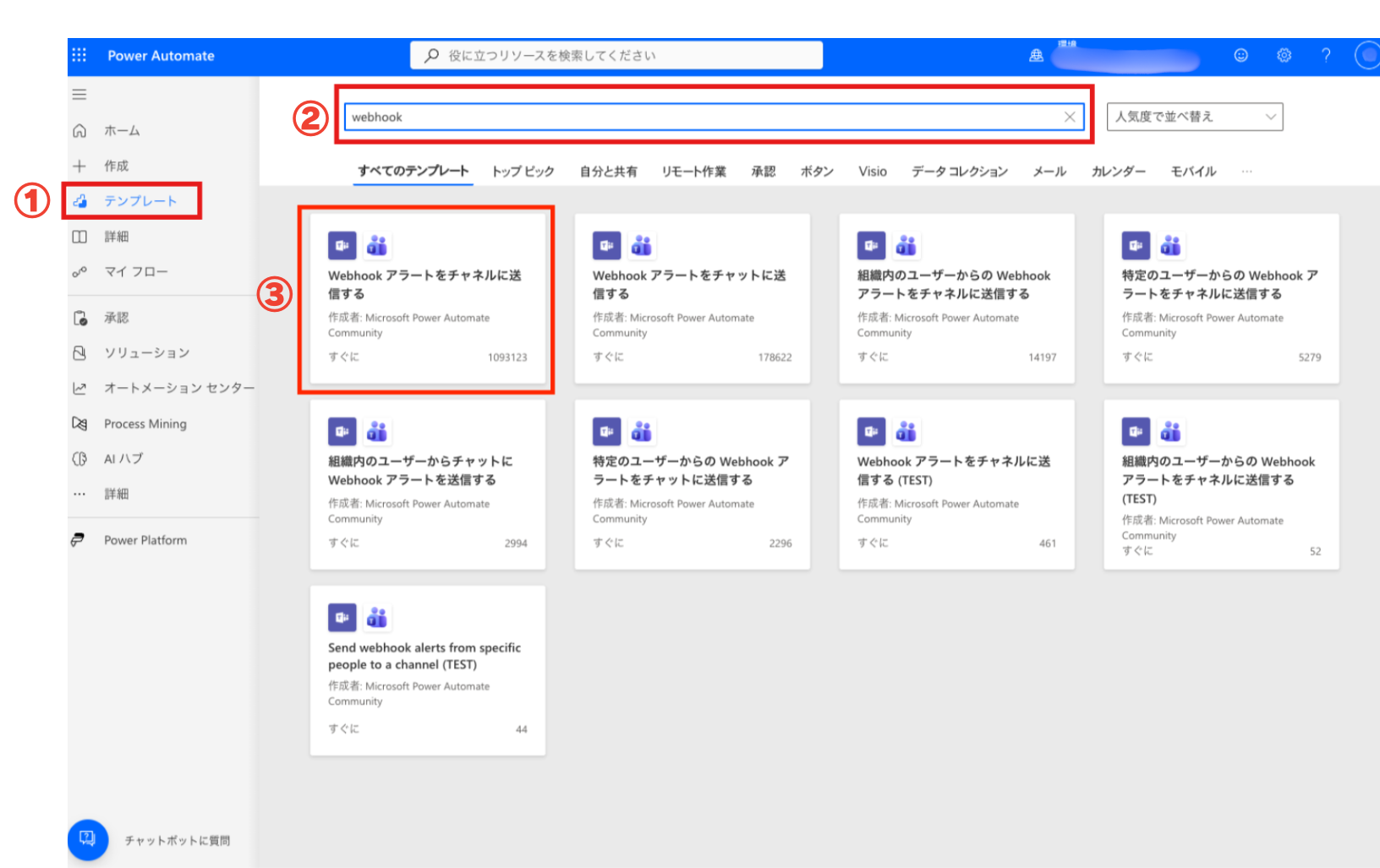1380x868 pixels.
Task: Clear the webhook search with X
Action: tap(1070, 117)
